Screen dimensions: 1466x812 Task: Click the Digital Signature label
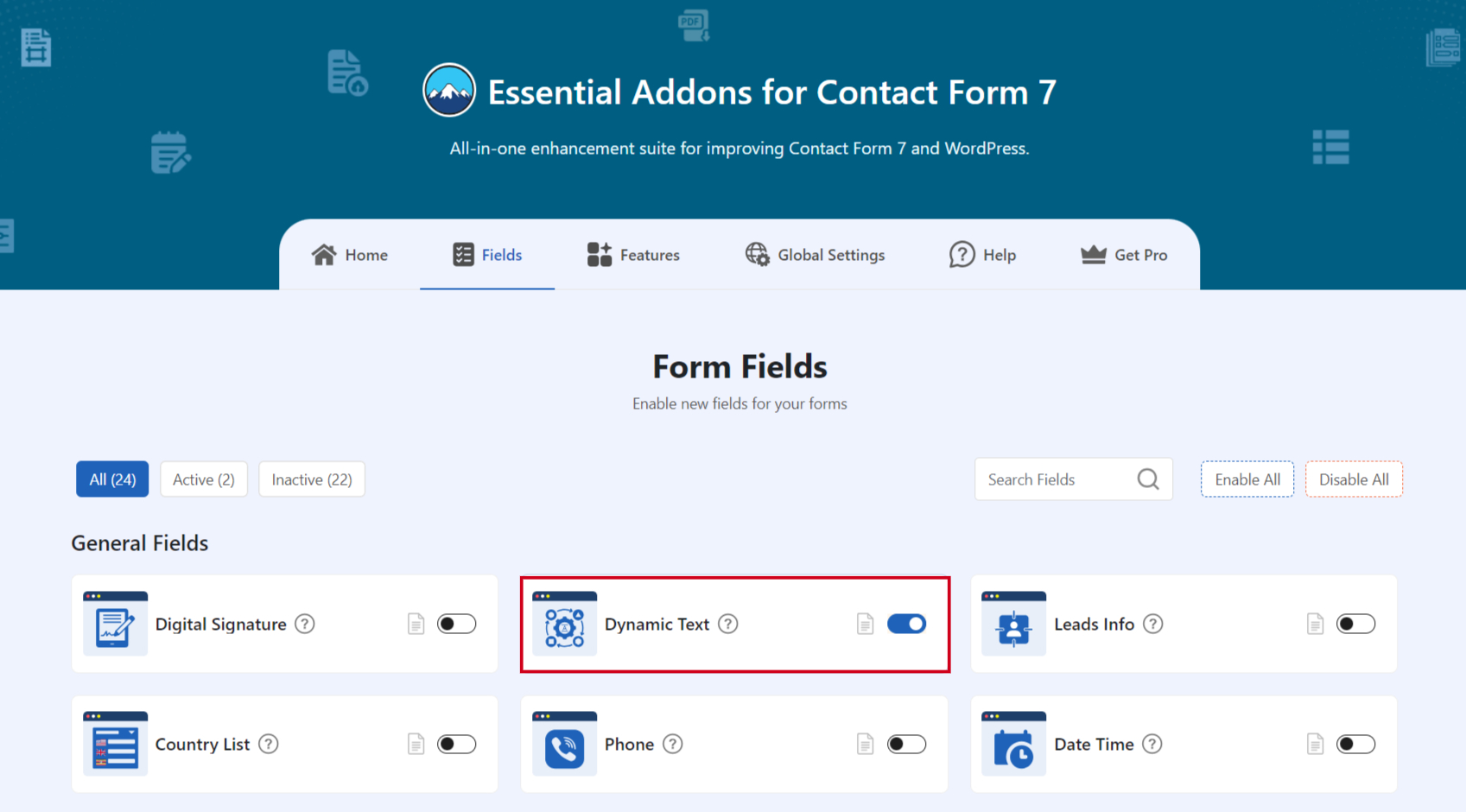[x=220, y=624]
